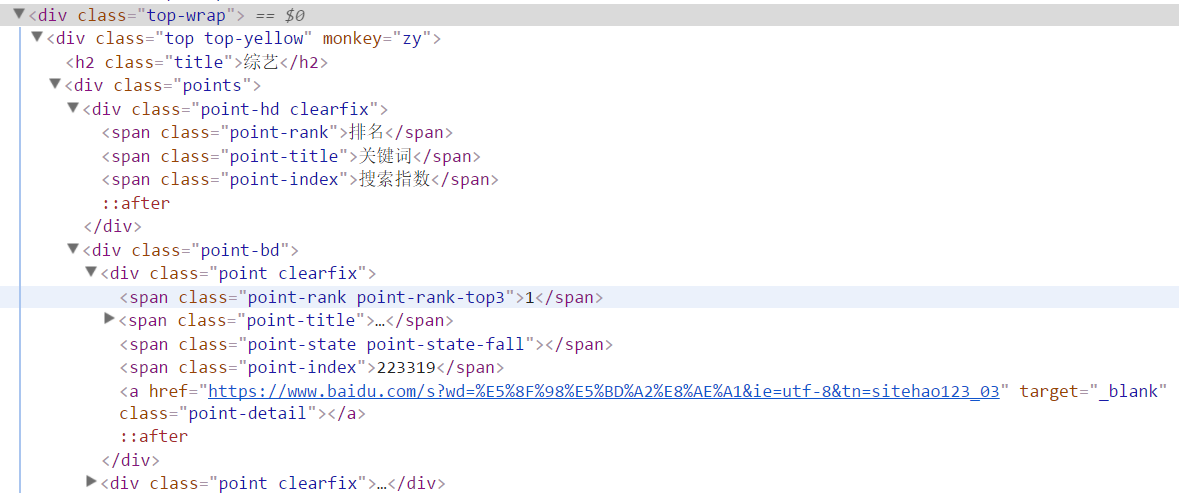This screenshot has height=493, width=1179.
Task: Collapse the top top-yellow div node
Action: click(37, 37)
